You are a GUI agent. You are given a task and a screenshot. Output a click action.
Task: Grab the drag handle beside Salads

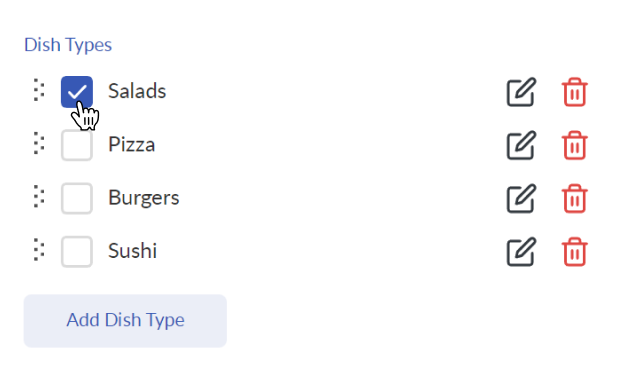click(39, 90)
